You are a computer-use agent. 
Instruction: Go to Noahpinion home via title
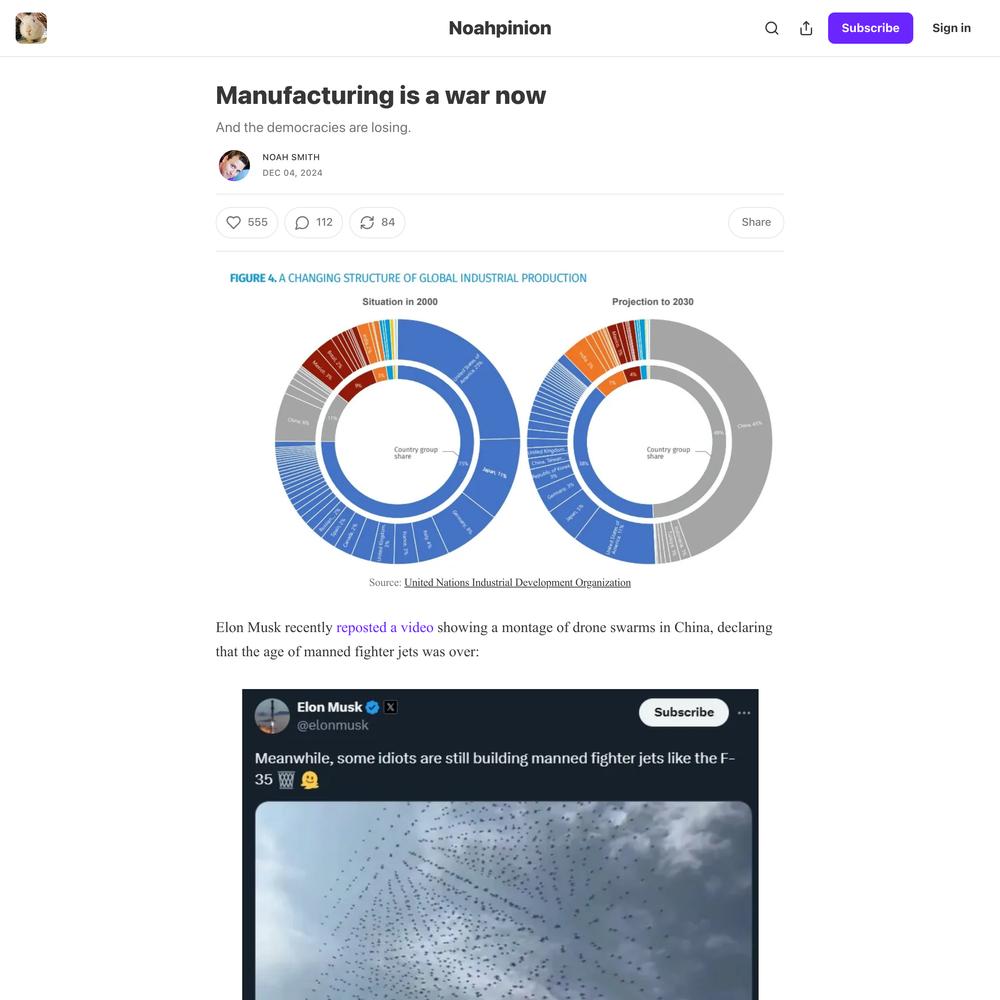pos(500,28)
